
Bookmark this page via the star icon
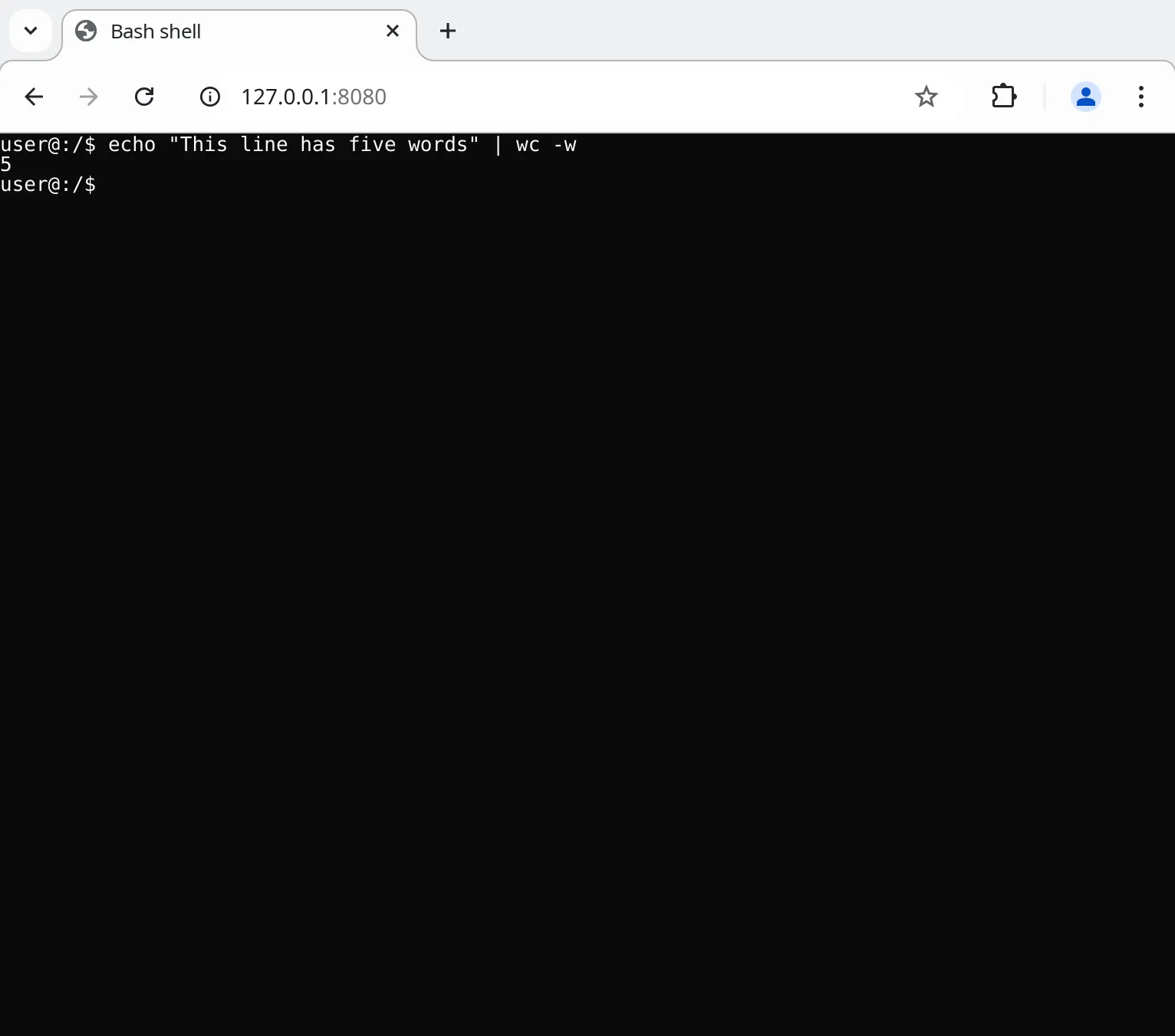click(x=926, y=97)
